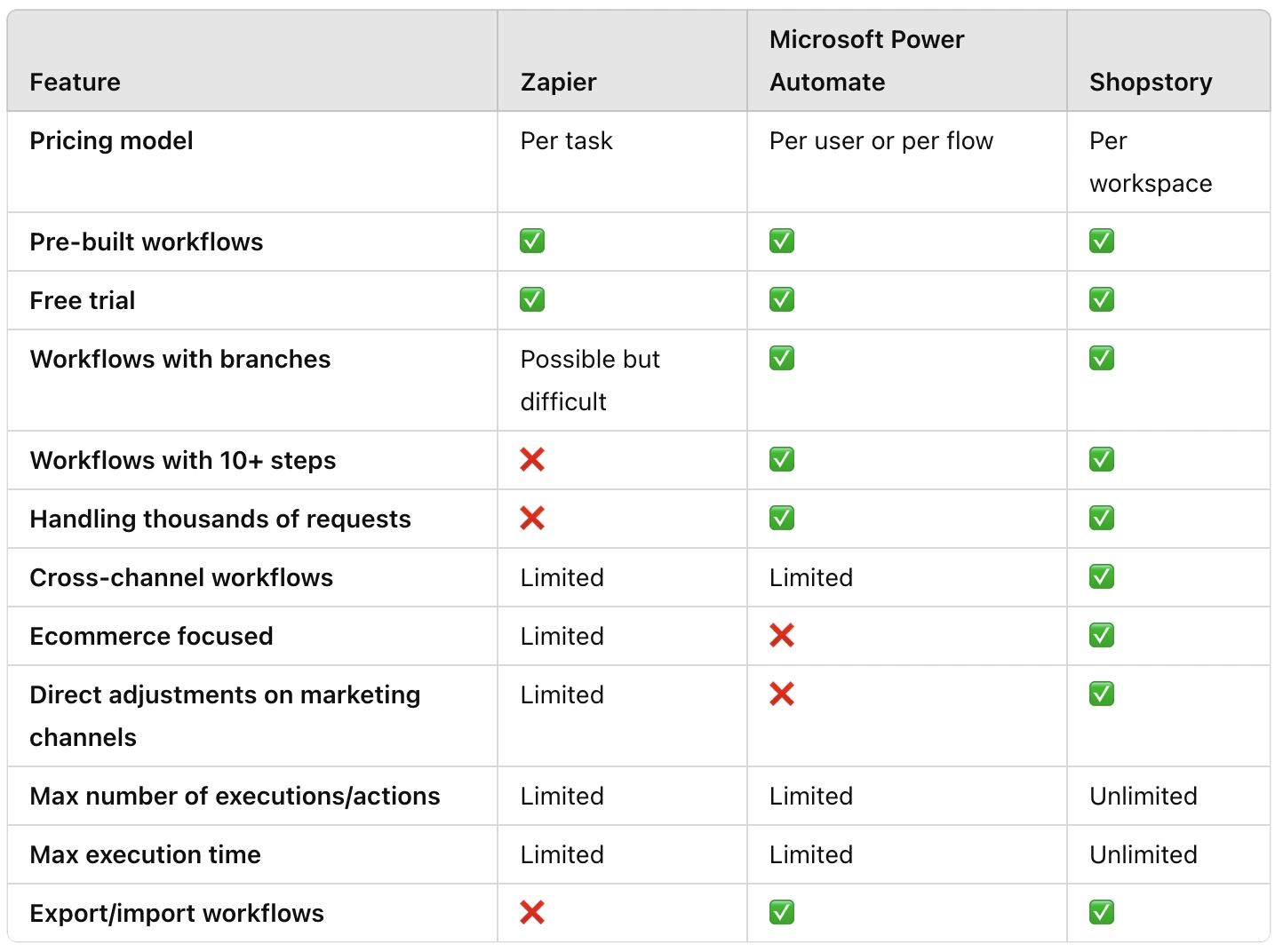The height and width of the screenshot is (952, 1283).
Task: Click Power Automate's red X for Ecommerce focused
Action: [x=782, y=635]
